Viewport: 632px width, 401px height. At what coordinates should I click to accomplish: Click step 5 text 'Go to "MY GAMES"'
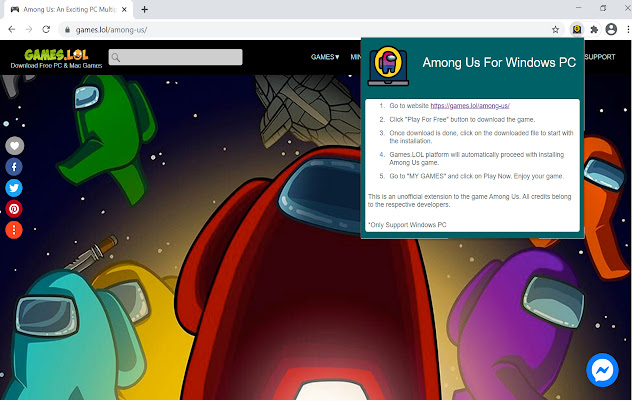click(x=476, y=176)
